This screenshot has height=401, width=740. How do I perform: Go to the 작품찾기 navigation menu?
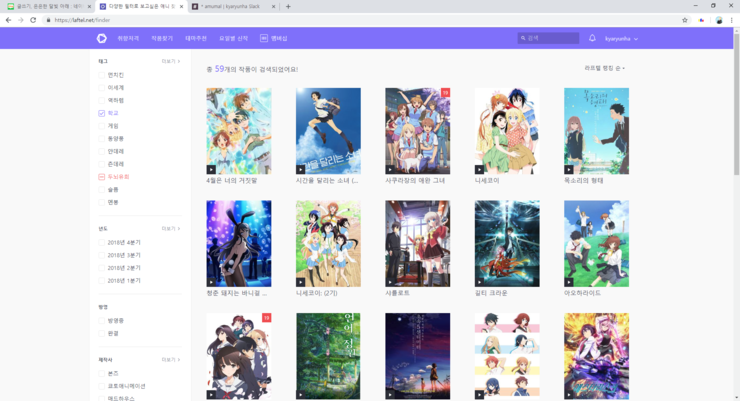[x=162, y=38]
